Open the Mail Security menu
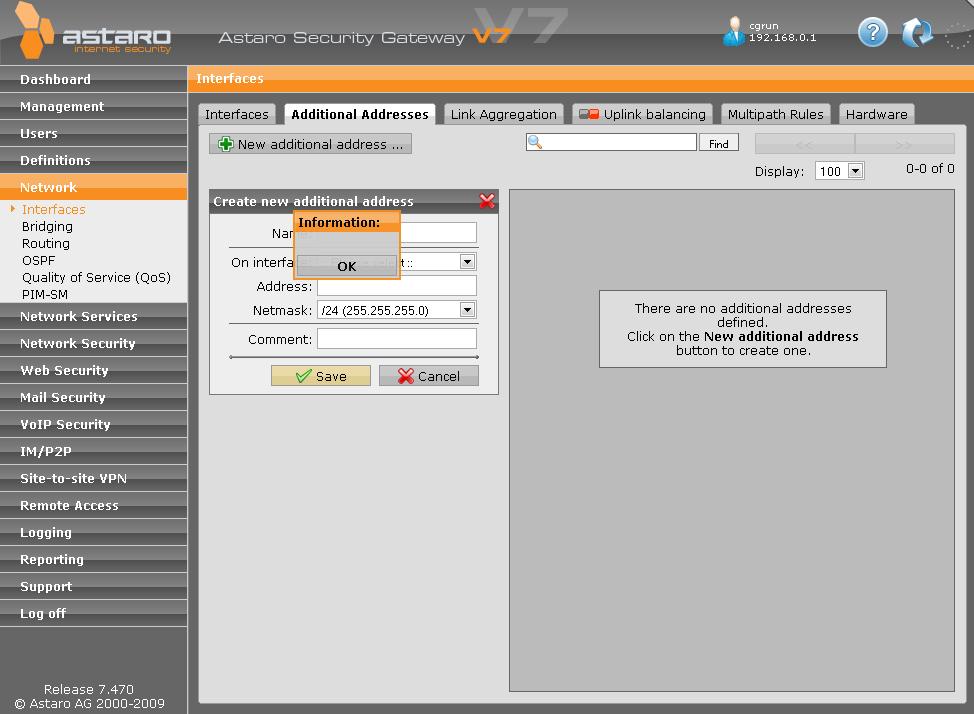Image resolution: width=974 pixels, height=714 pixels. click(93, 397)
